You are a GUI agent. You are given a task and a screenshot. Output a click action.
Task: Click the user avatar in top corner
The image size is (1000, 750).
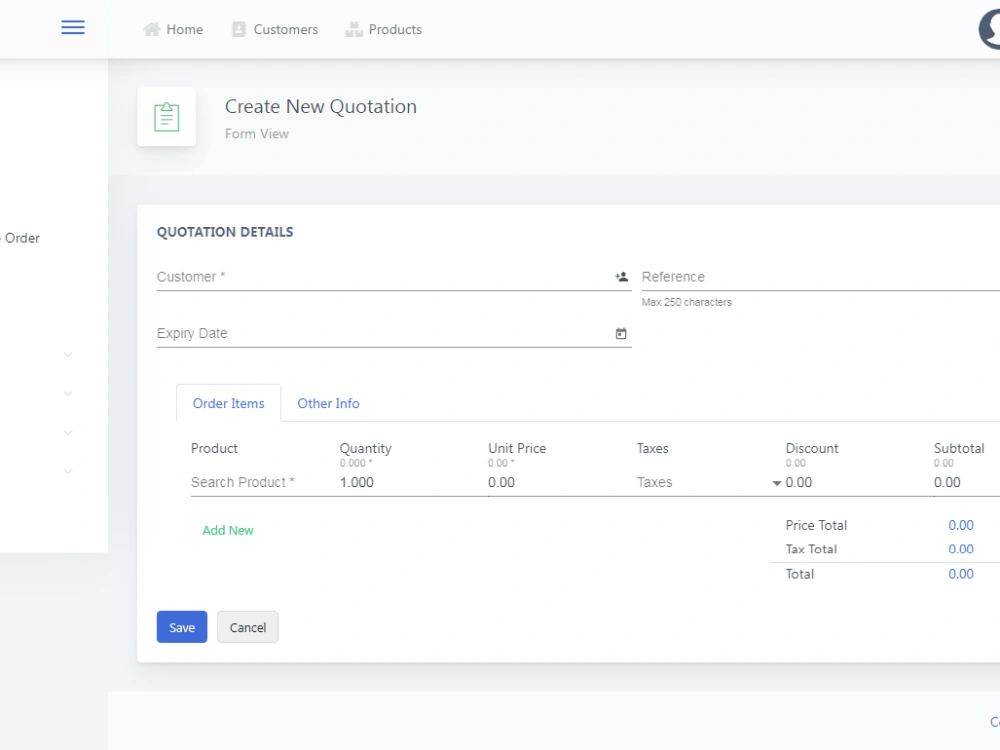click(990, 29)
